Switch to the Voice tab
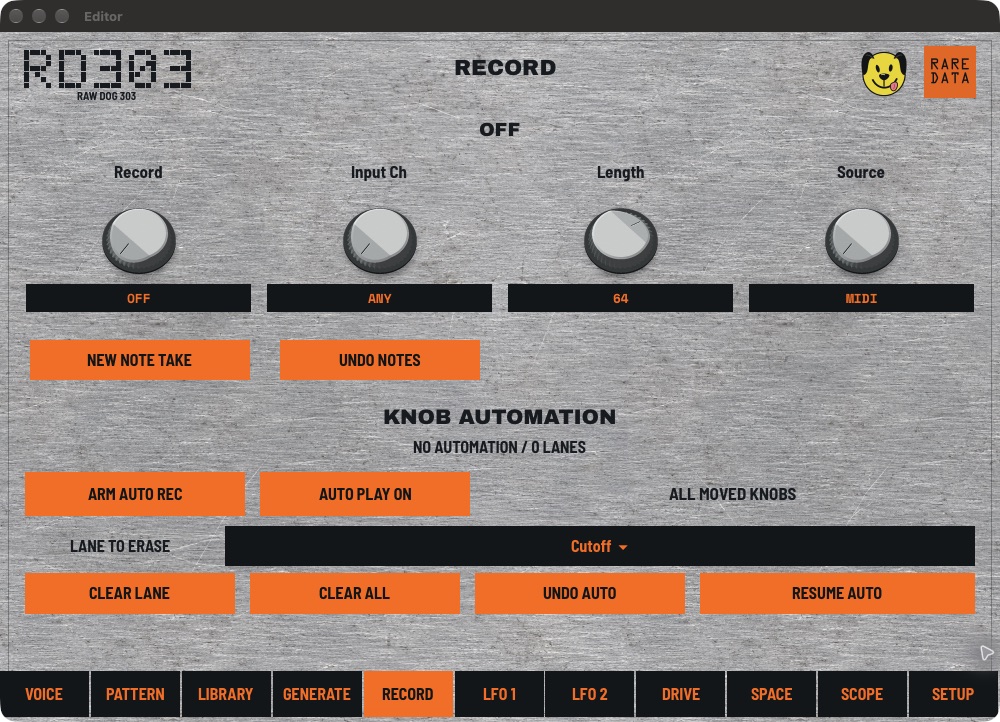Viewport: 1000px width, 722px height. pos(44,694)
